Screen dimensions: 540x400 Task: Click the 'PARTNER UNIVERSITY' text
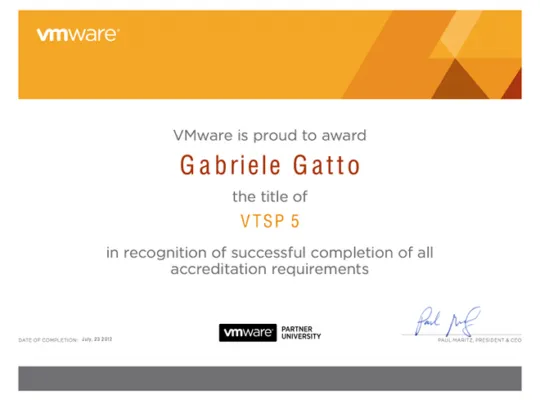click(301, 333)
